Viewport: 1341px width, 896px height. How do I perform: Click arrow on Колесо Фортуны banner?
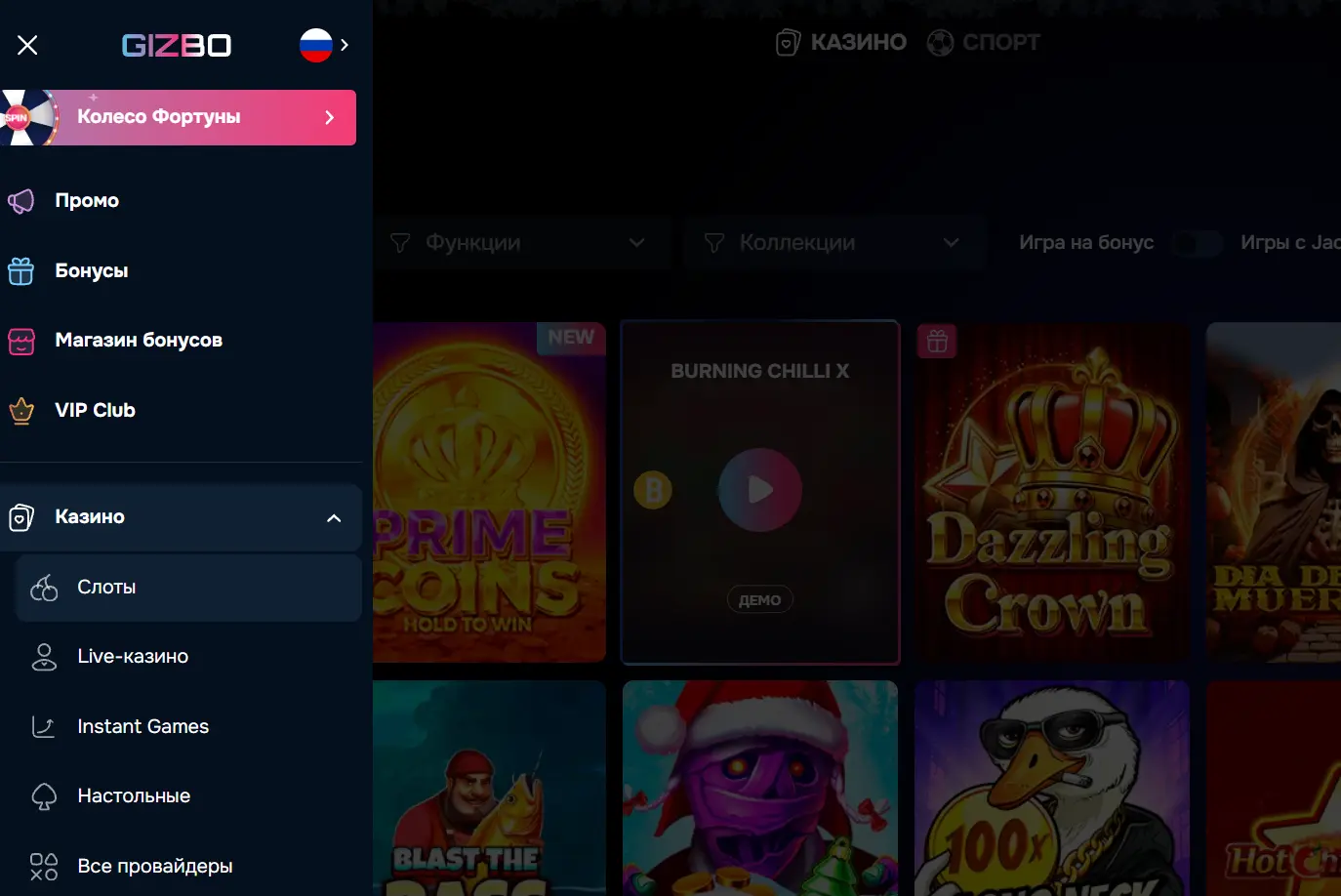point(330,117)
